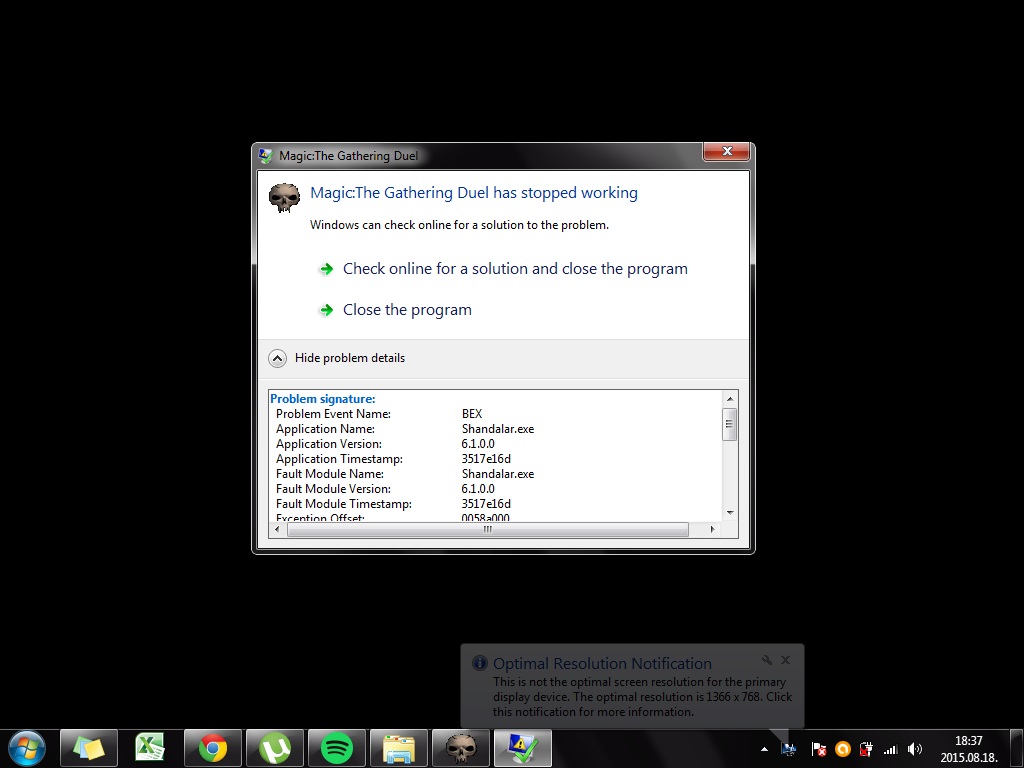Click the vertical scrollbar thumb in problem details
Screen dimensions: 1024x768
(730, 424)
